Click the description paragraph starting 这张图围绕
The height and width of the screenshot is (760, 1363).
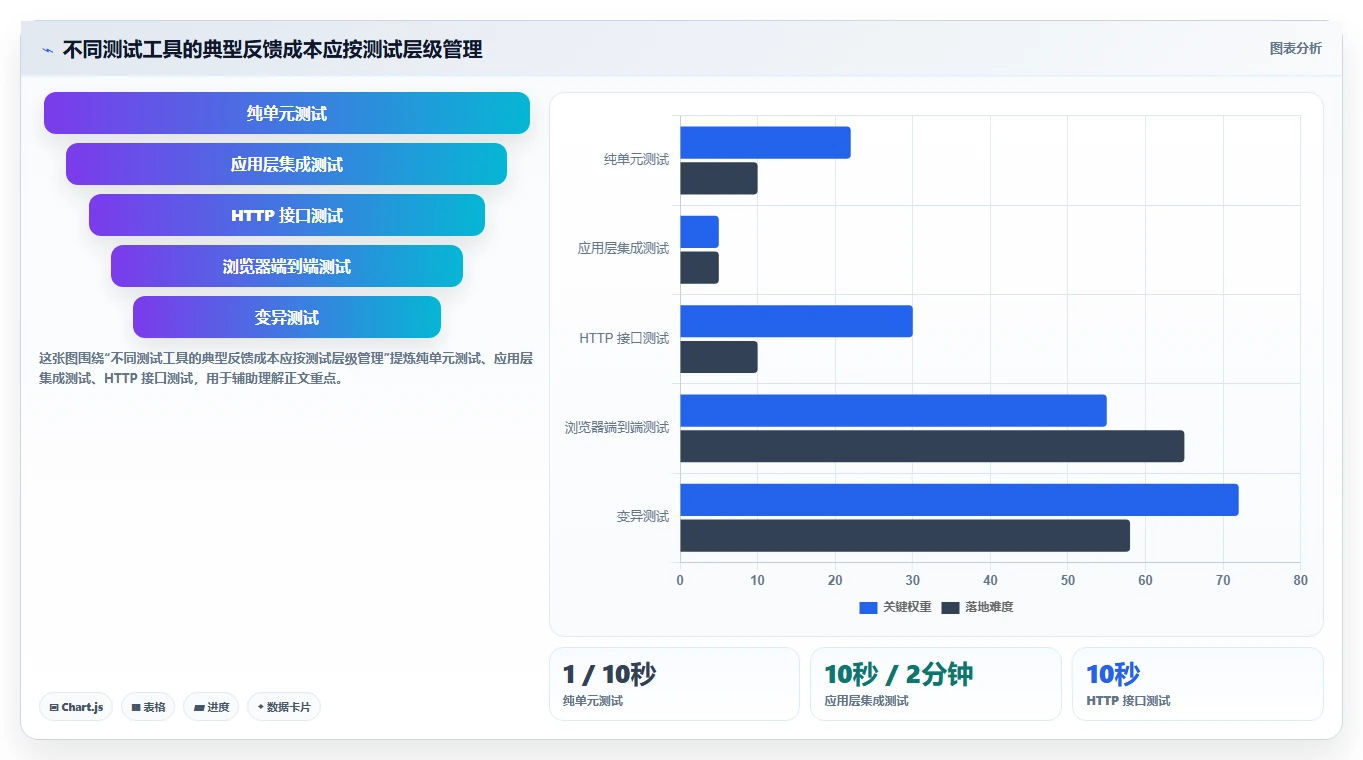[286, 368]
